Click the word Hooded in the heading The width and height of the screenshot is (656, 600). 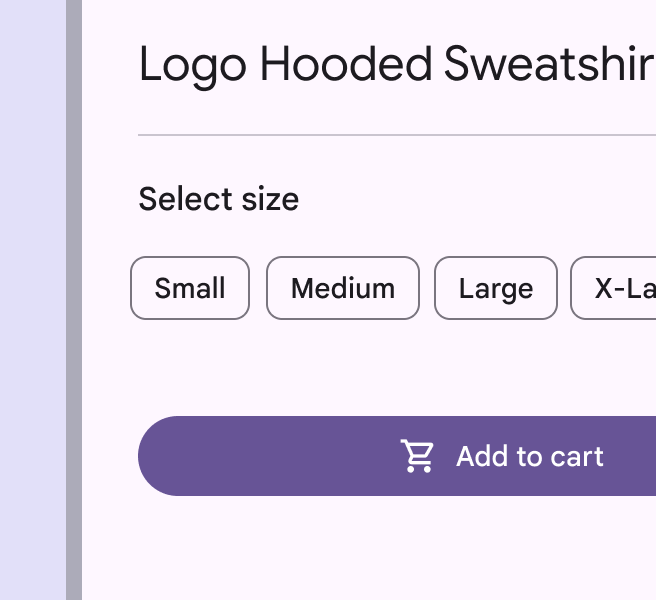coord(346,65)
